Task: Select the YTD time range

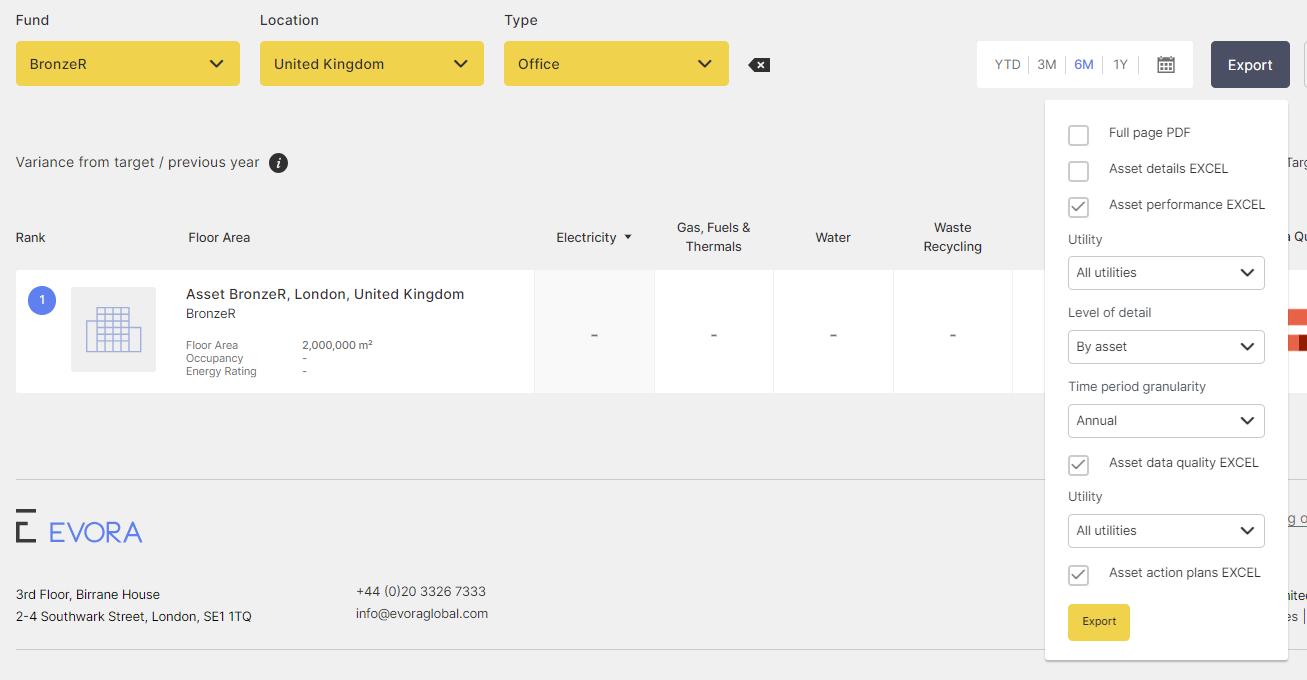Action: point(1007,65)
